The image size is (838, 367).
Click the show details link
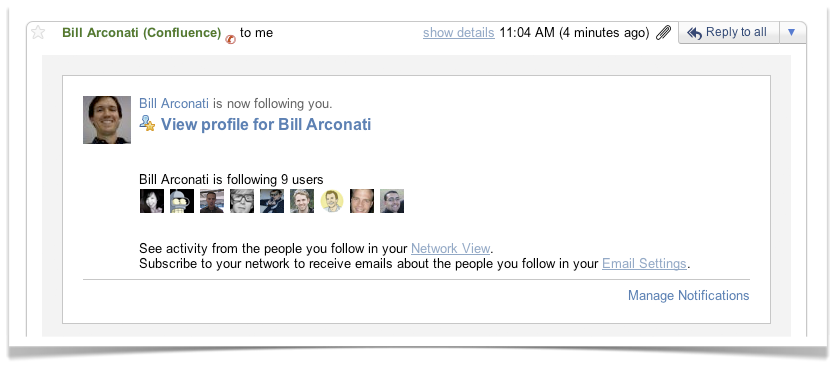(459, 33)
